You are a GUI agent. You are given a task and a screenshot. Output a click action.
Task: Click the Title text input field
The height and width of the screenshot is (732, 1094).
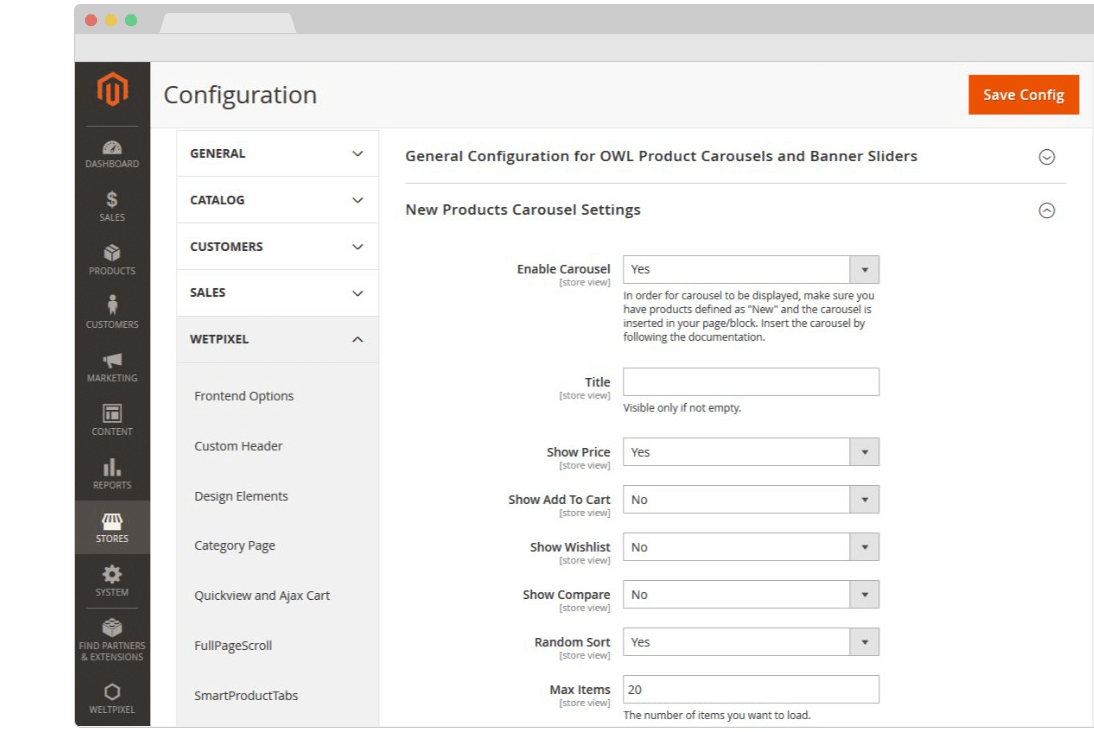click(750, 382)
